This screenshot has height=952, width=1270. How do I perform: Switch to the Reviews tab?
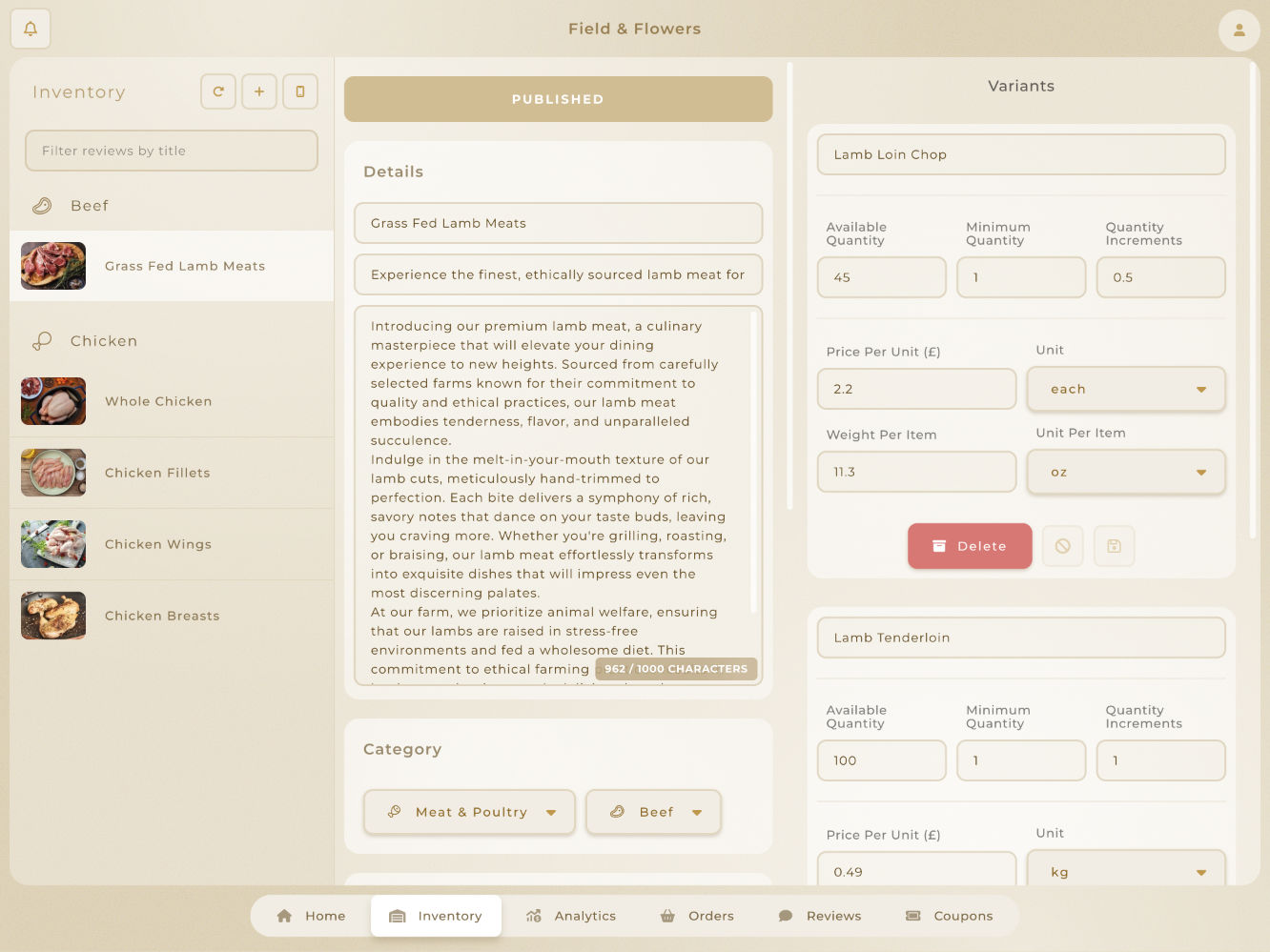point(820,916)
